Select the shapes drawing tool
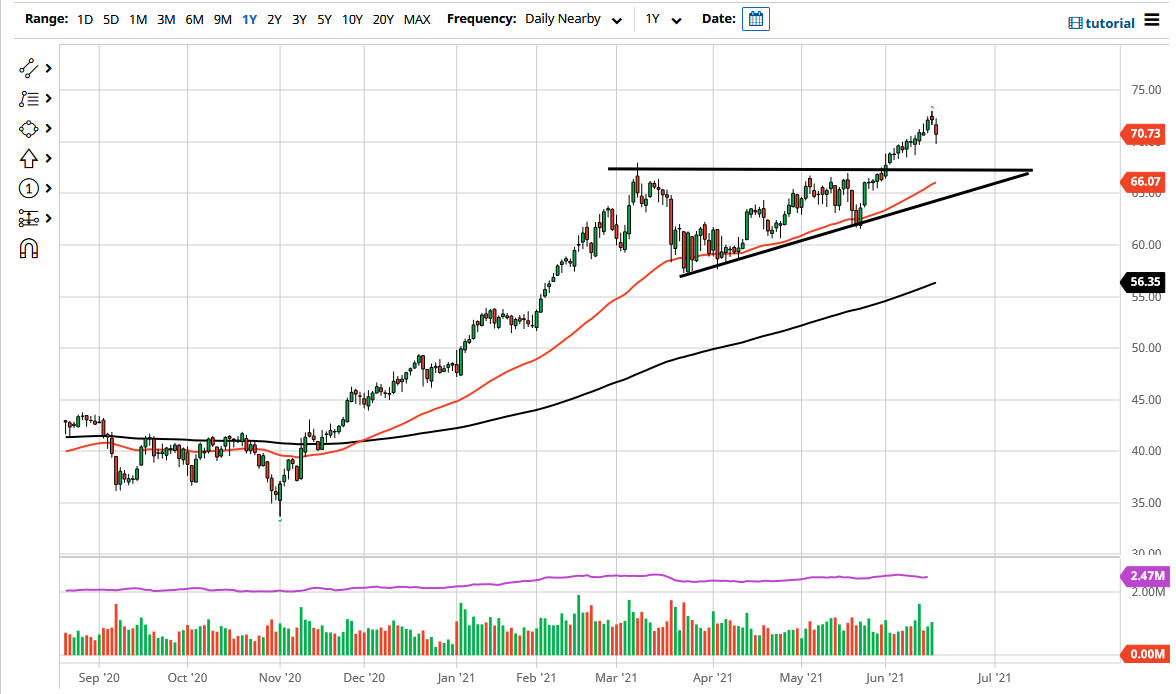This screenshot has width=1176, height=694. click(x=28, y=128)
